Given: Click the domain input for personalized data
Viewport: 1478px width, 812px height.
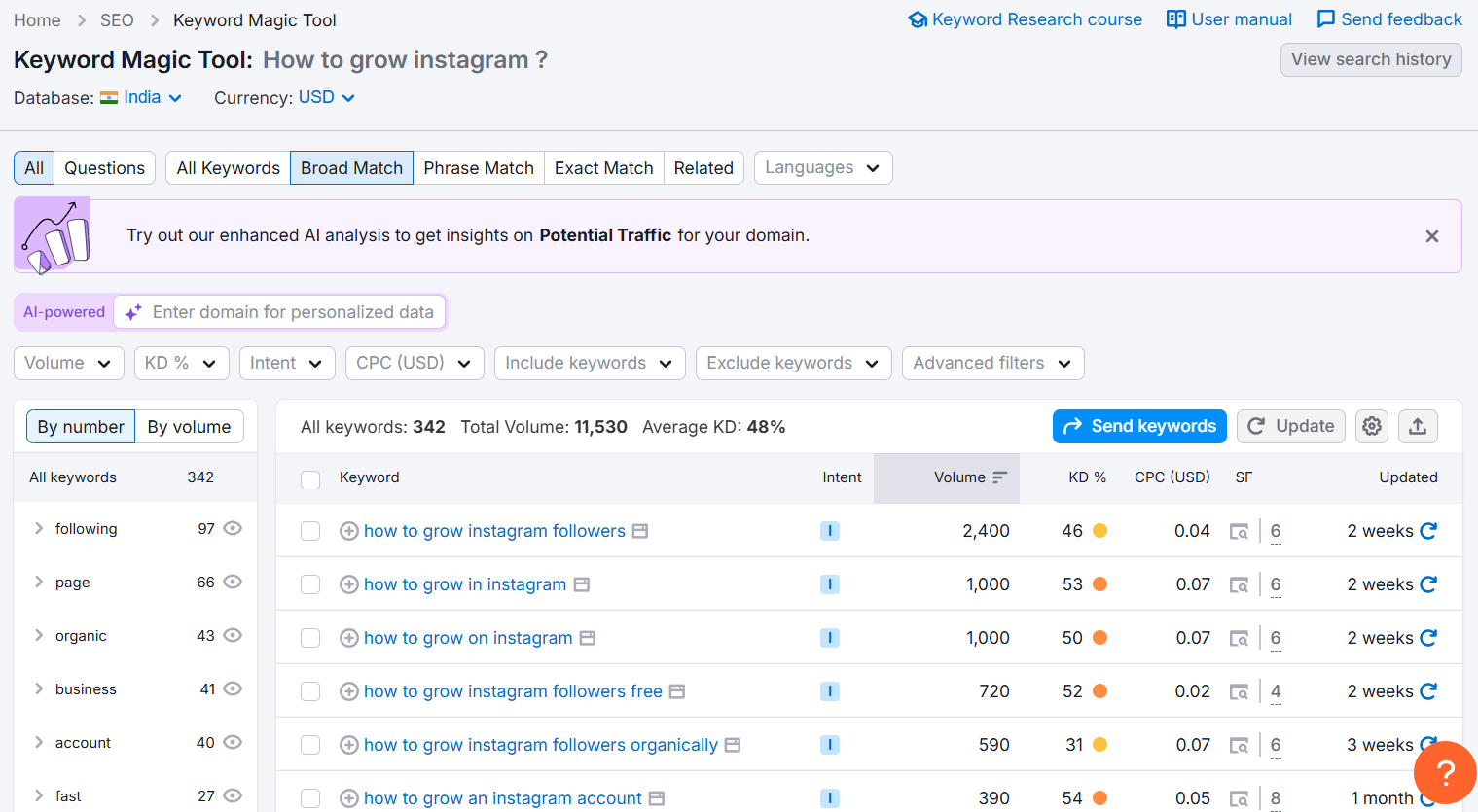Looking at the screenshot, I should click(x=292, y=312).
